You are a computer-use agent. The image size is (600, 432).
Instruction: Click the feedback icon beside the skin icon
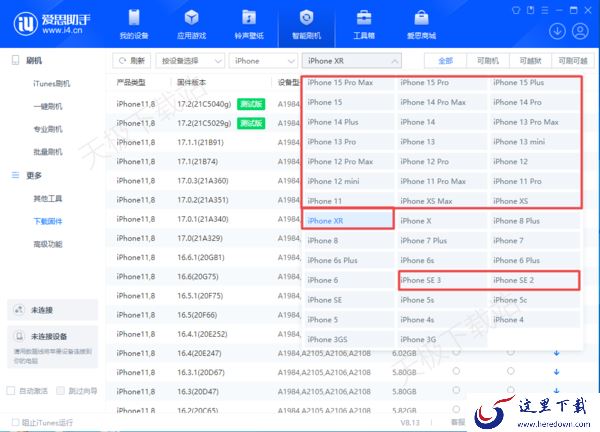coord(530,10)
